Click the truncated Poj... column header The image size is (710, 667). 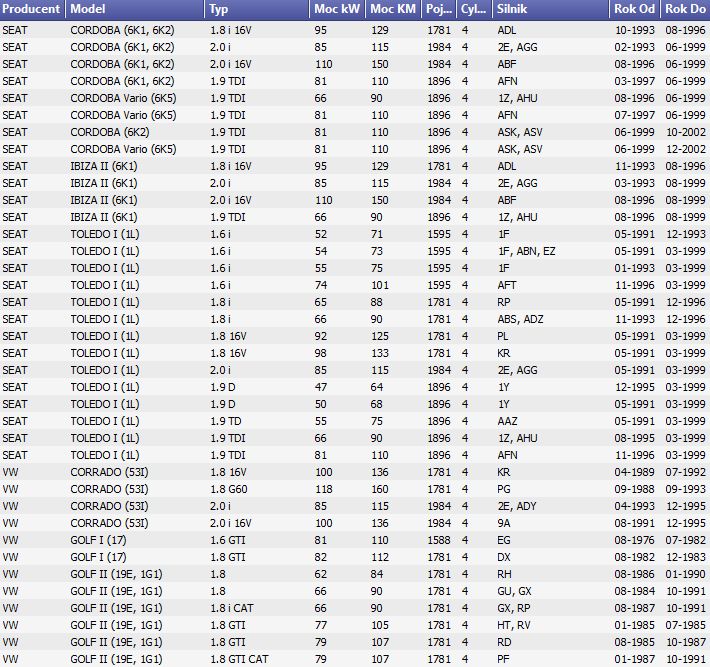tap(438, 9)
